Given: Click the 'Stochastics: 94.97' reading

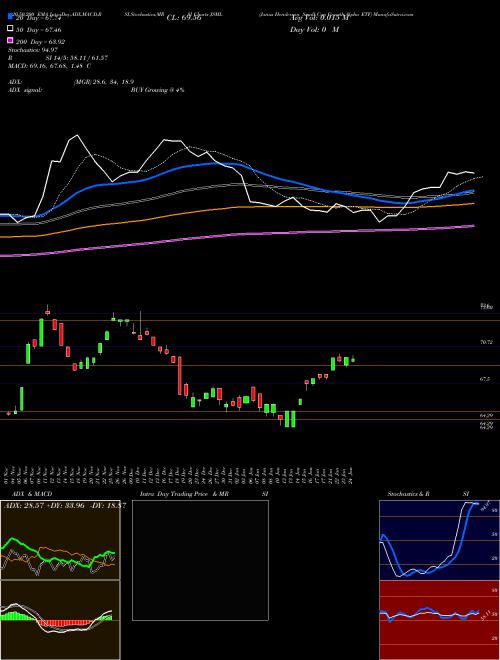Looking at the screenshot, I should click(x=33, y=50).
